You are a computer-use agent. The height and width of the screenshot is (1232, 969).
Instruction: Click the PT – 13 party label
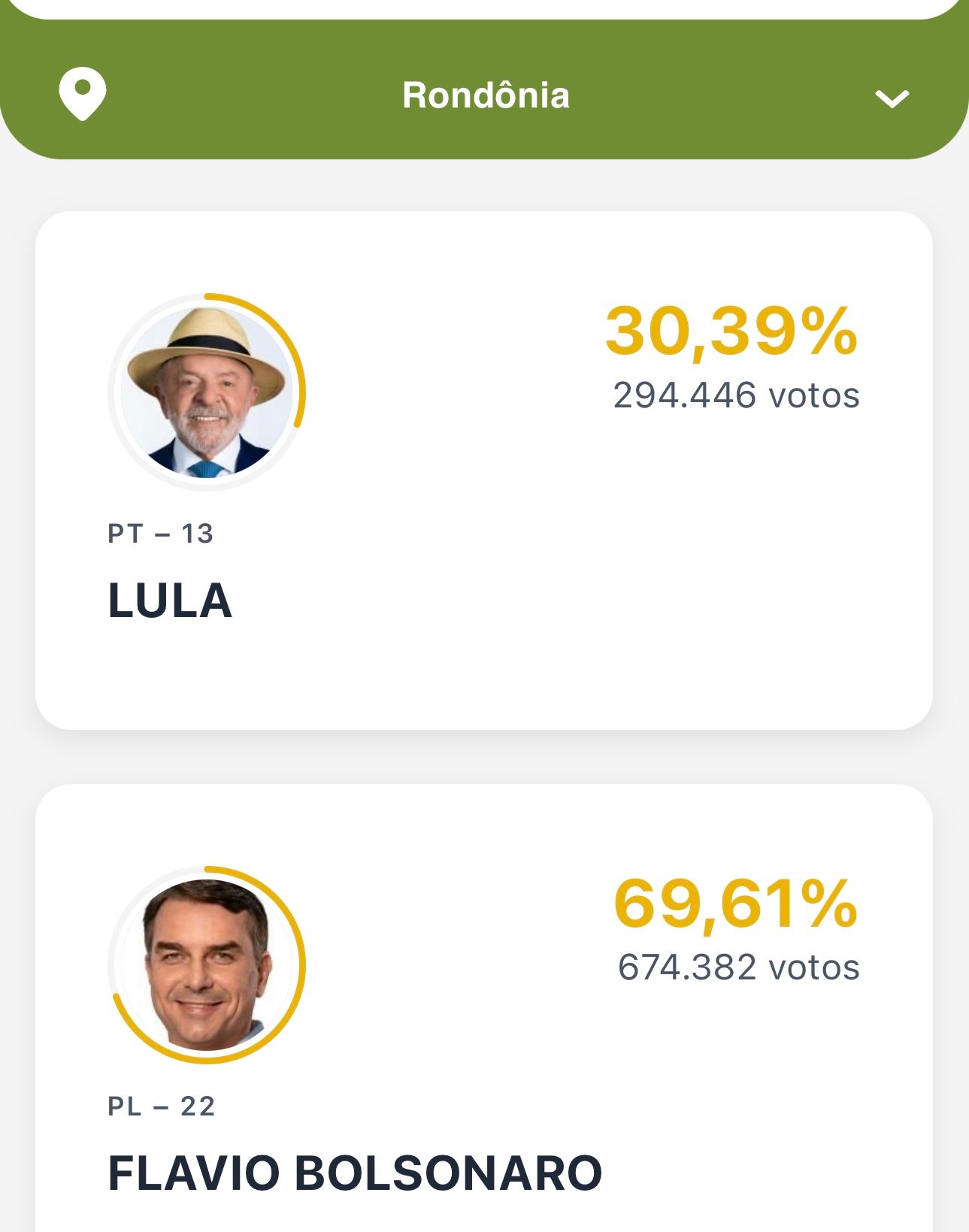coord(161,534)
